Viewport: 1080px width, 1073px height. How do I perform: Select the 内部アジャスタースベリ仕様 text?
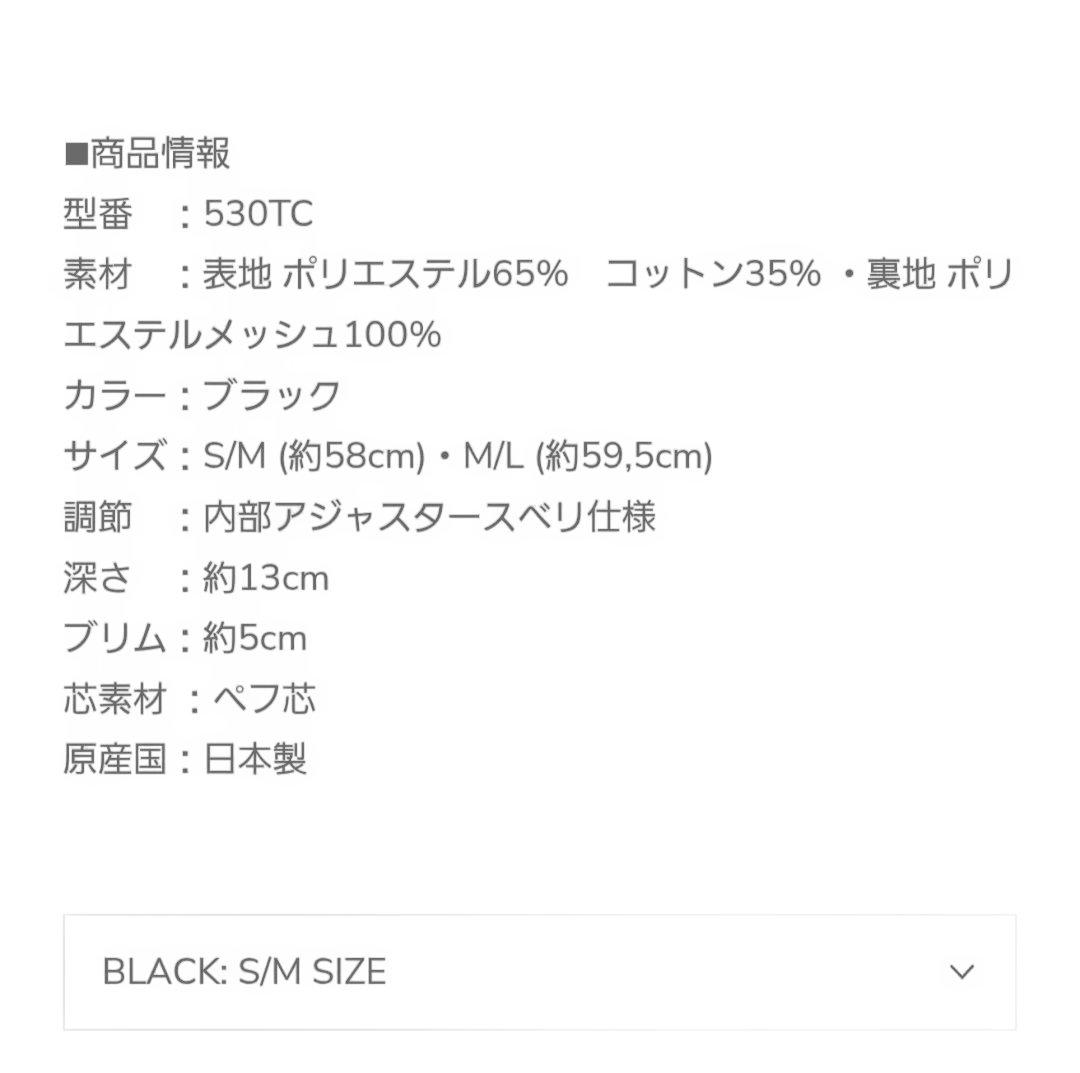(430, 517)
